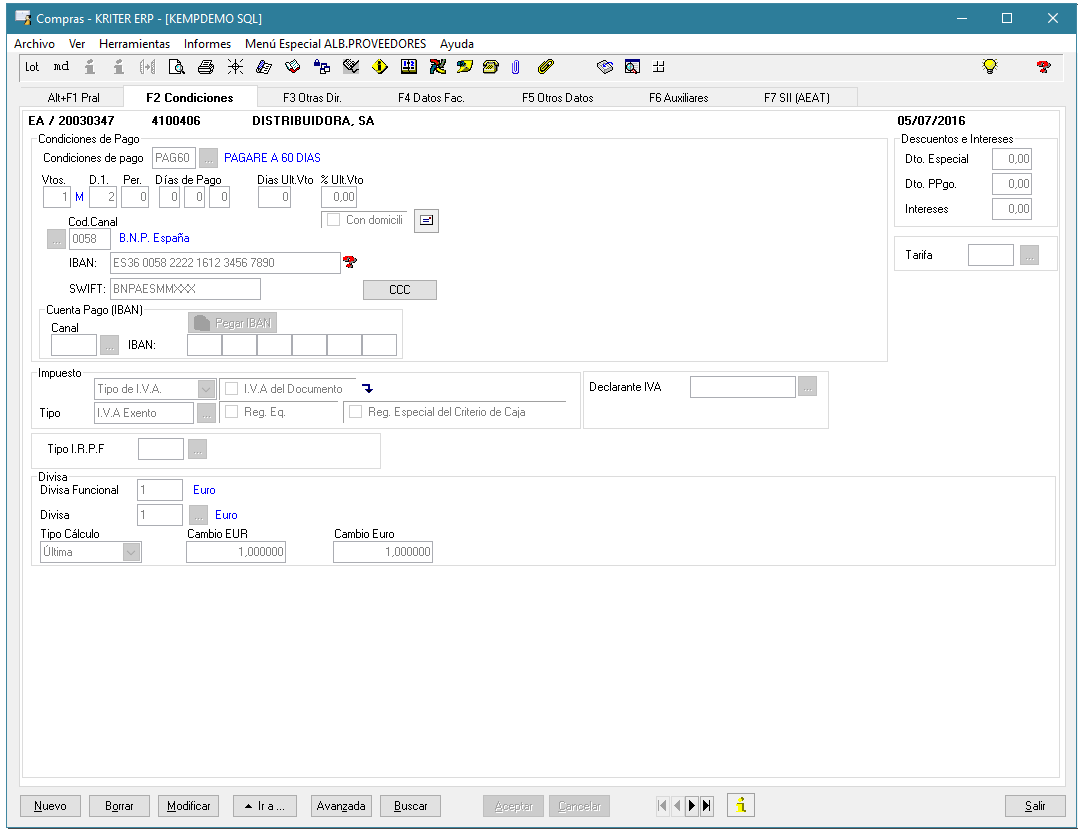Open Menú Especial ALB.PROVEEDORES menu
1080x831 pixels.
click(x=335, y=43)
